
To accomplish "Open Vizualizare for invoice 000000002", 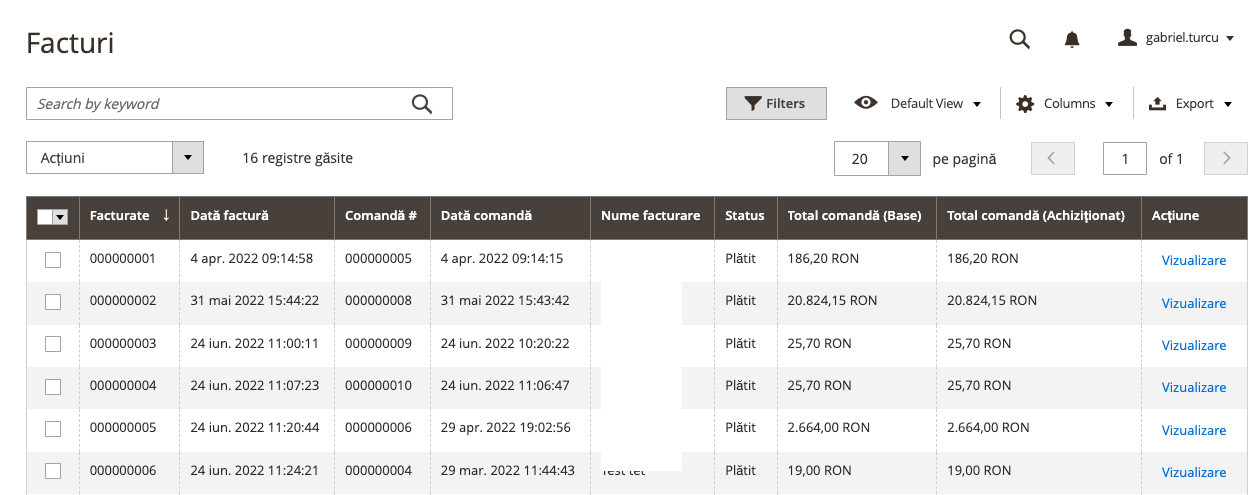I will click(x=1193, y=304).
